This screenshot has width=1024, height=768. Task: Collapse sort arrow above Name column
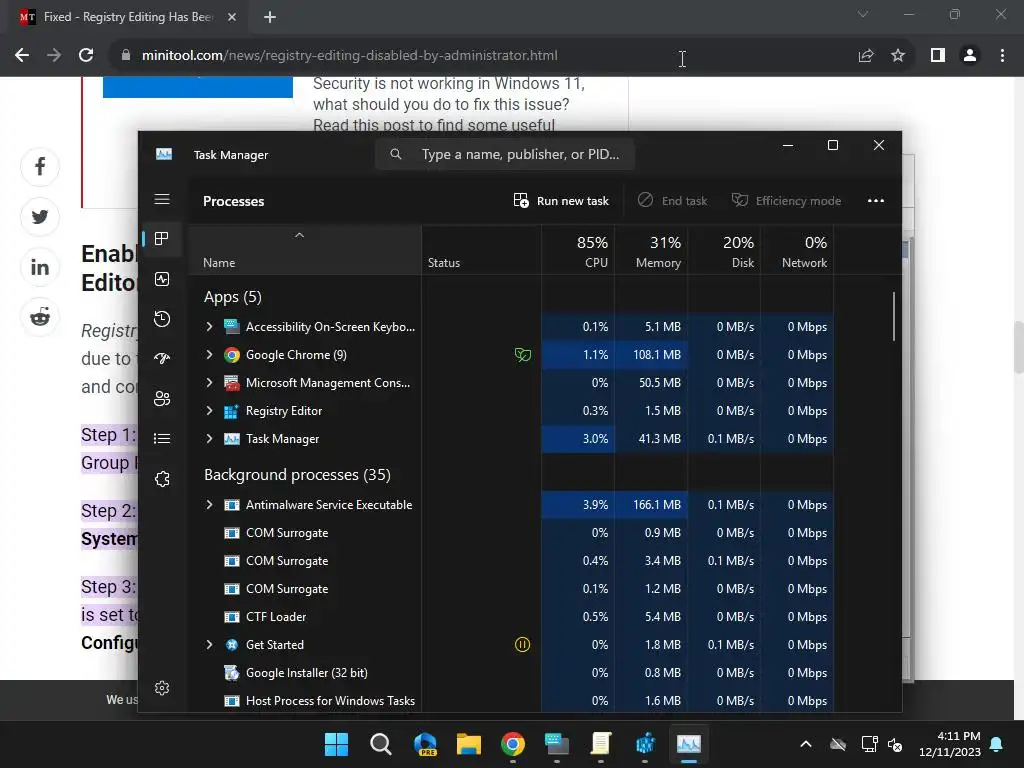tap(299, 235)
